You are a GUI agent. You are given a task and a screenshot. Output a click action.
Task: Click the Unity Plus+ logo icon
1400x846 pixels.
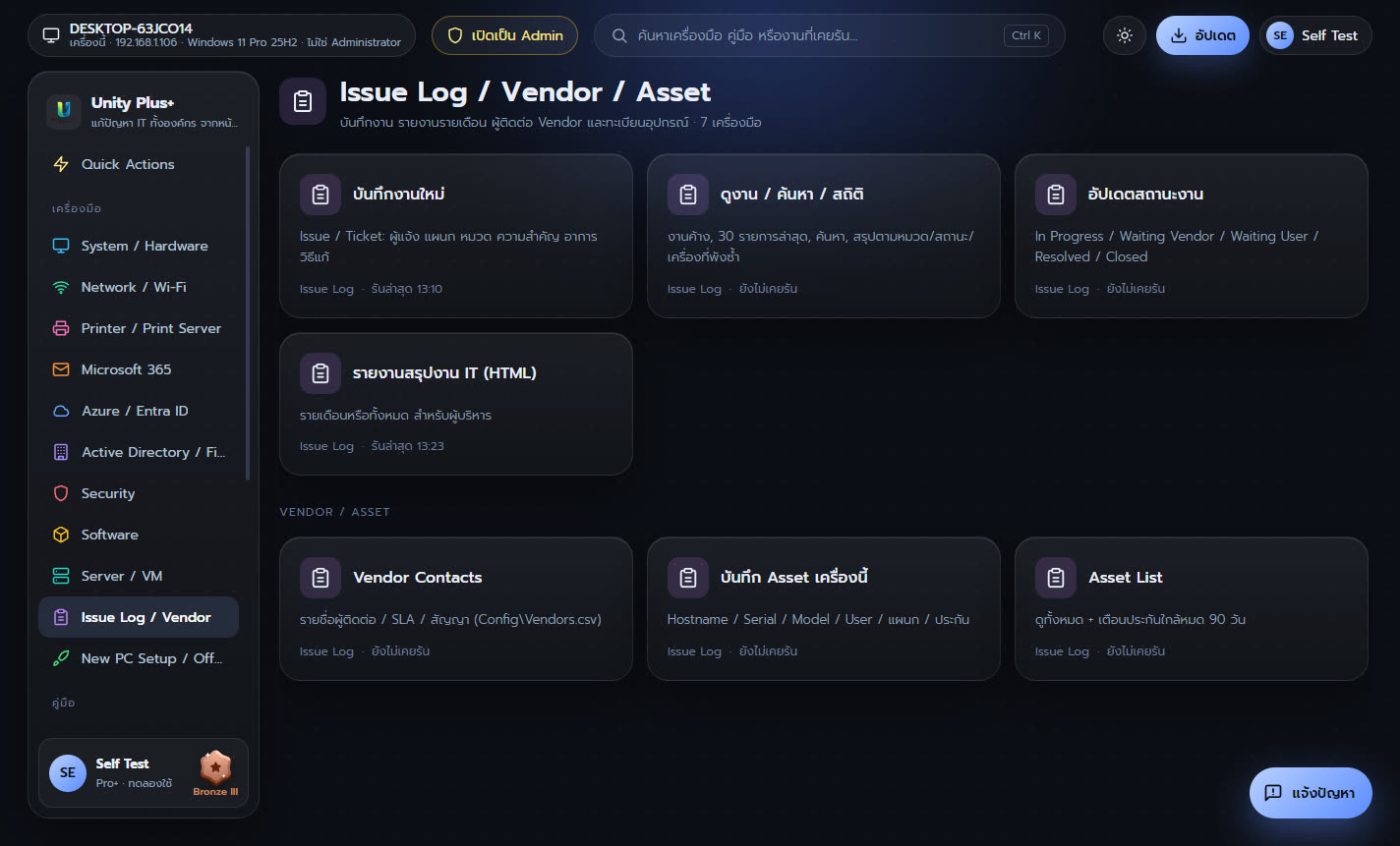(x=64, y=111)
